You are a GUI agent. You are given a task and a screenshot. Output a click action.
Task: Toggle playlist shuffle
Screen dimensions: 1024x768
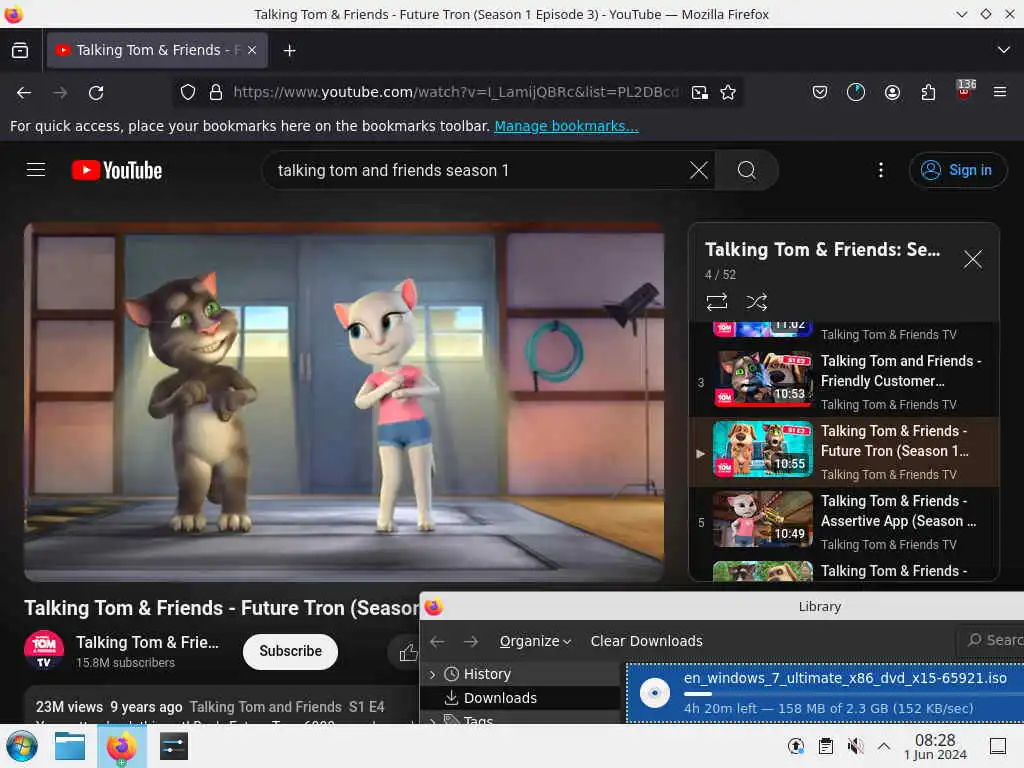[756, 302]
